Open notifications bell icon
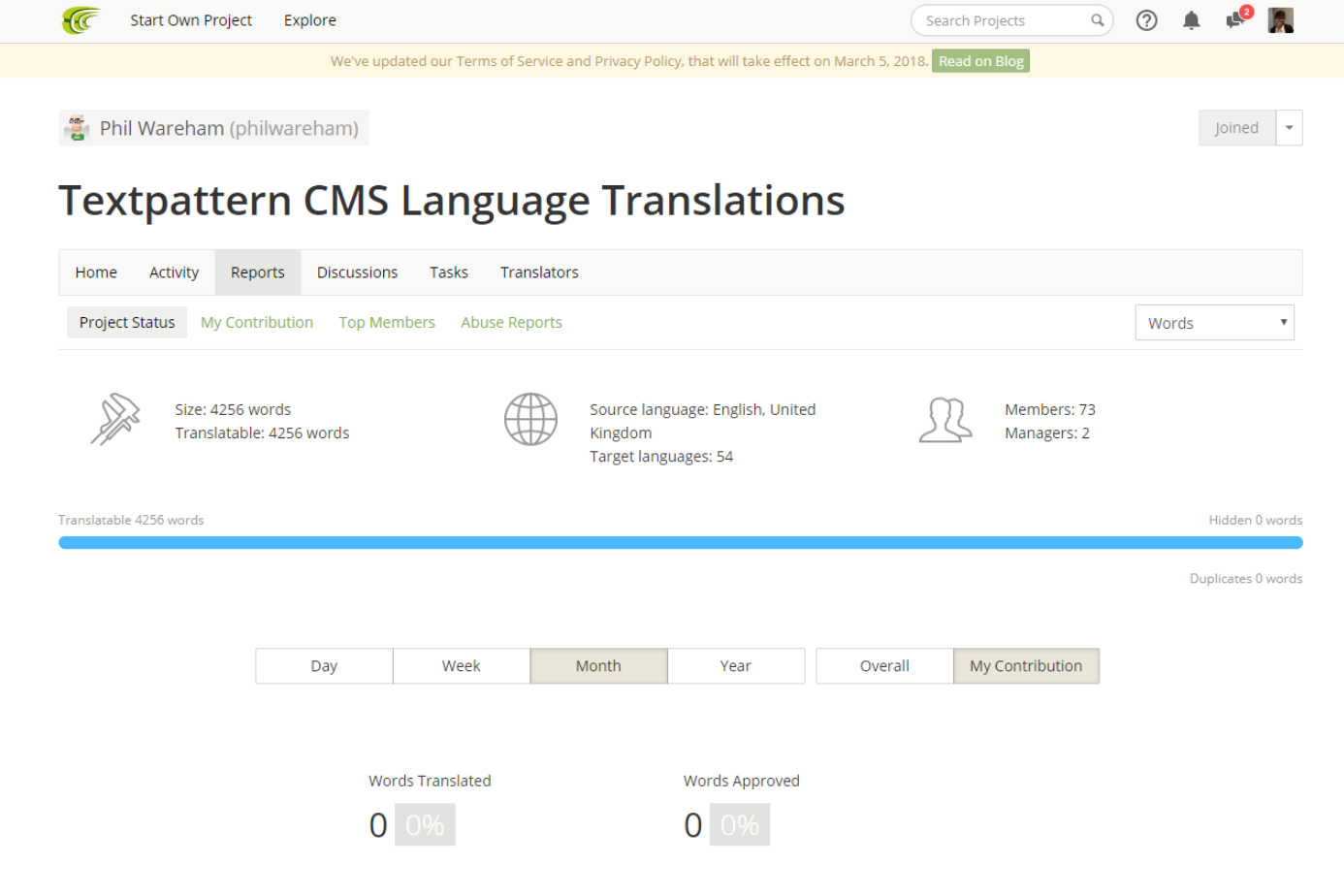Viewport: 1344px width, 896px height. (1191, 20)
